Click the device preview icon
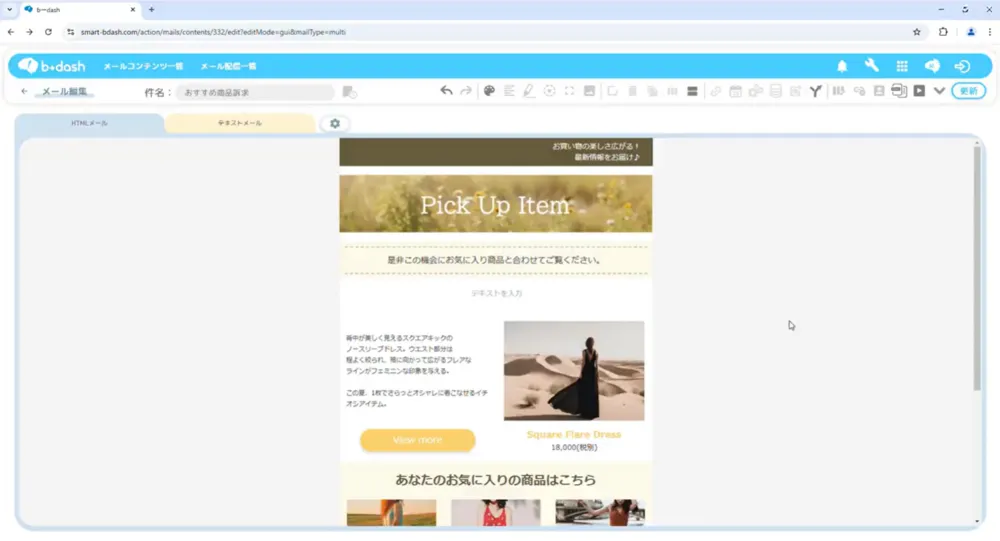 coord(899,91)
